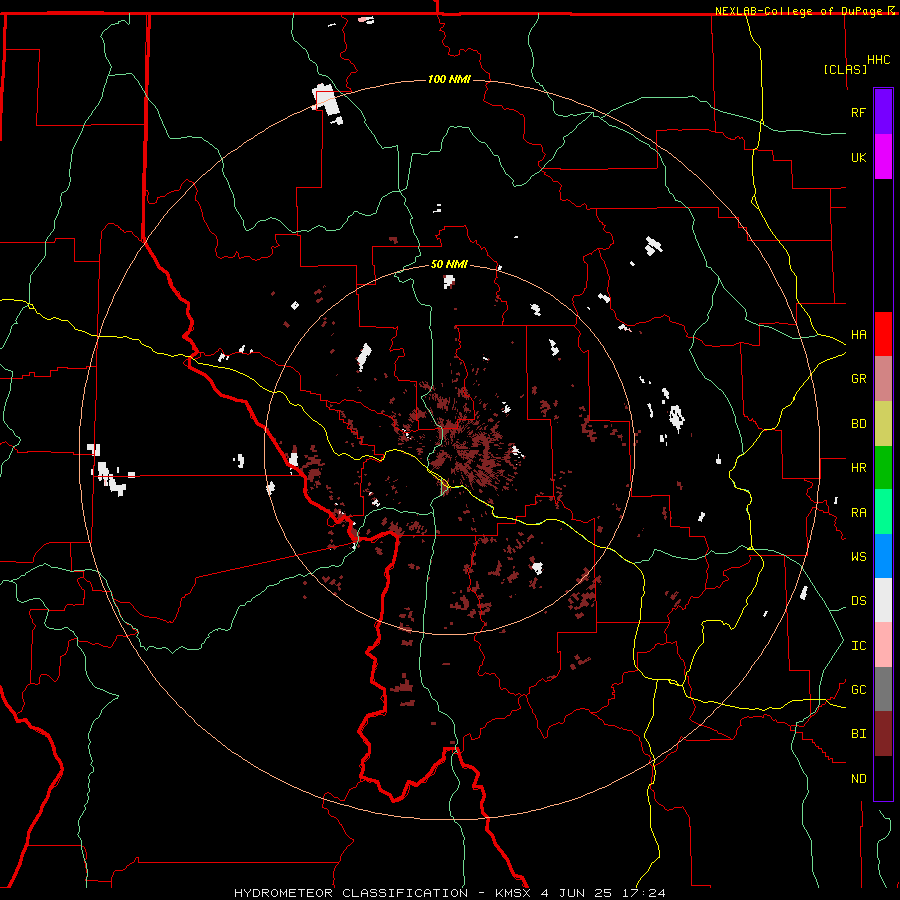Click the HHC product label
Screen dimensions: 900x900
(x=878, y=60)
